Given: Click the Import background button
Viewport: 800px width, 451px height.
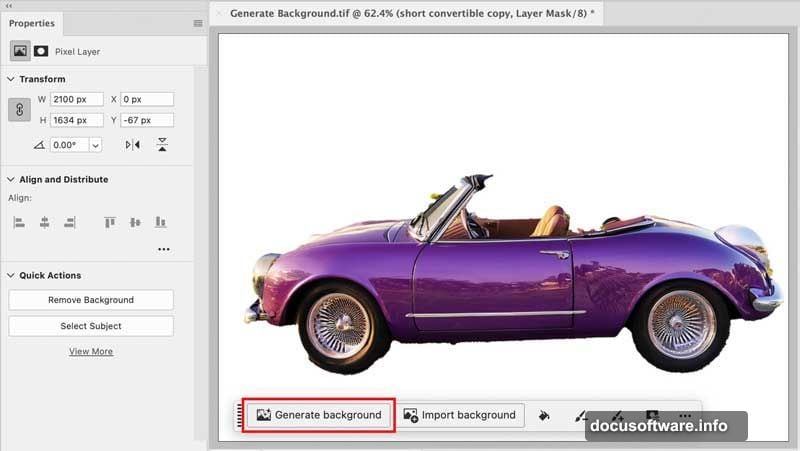Looking at the screenshot, I should point(460,415).
